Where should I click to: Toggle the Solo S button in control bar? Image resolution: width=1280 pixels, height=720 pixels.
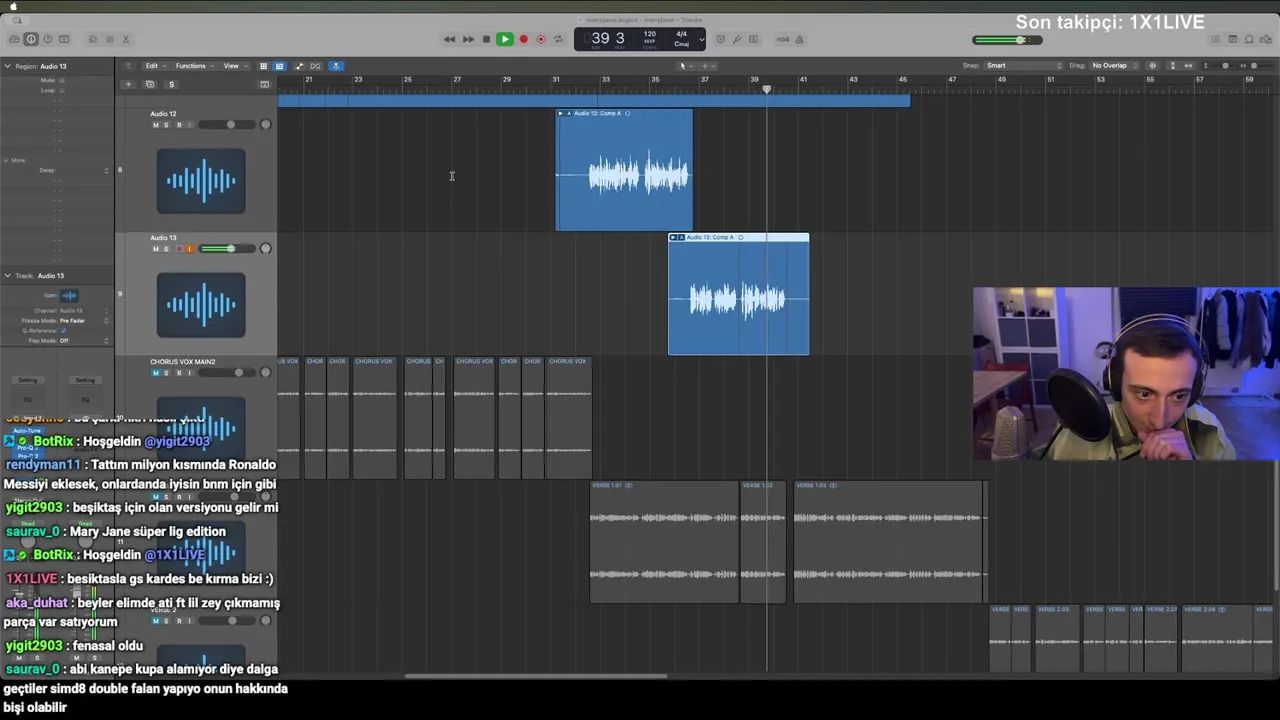(753, 39)
